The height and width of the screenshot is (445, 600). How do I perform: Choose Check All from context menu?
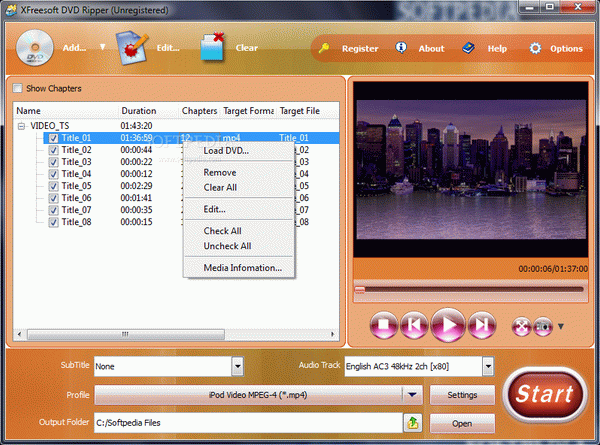point(239,231)
